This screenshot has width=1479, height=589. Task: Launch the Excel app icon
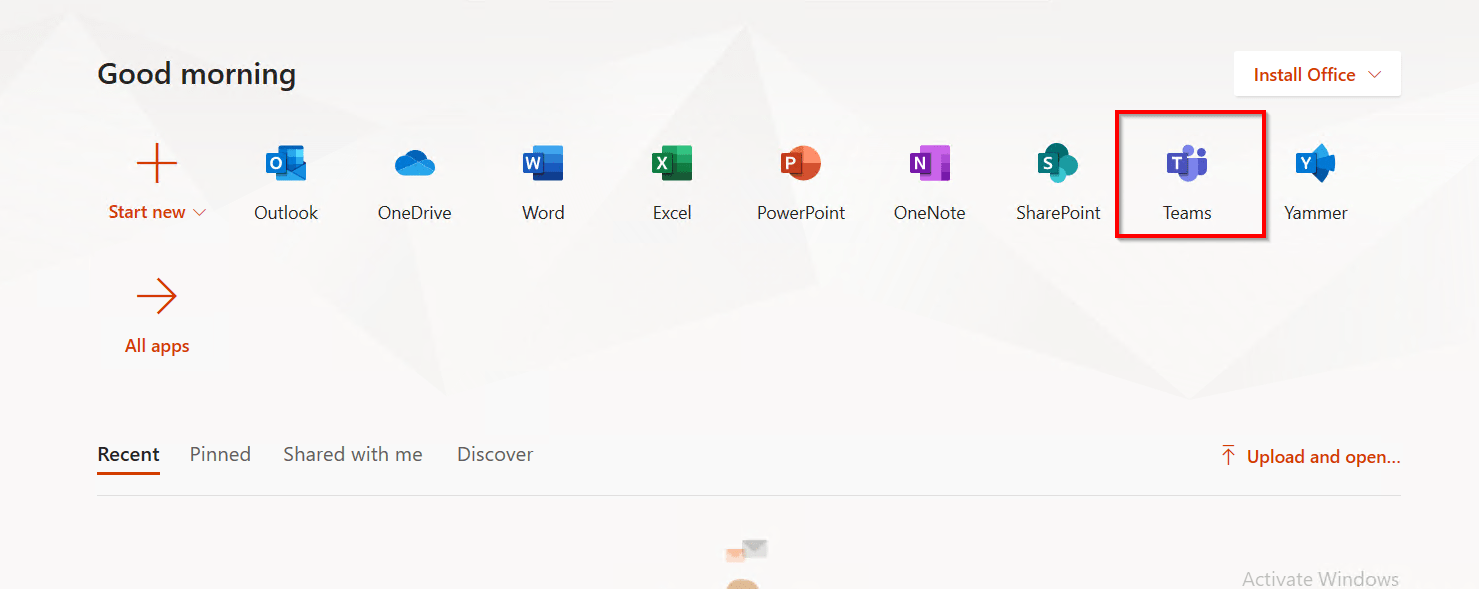point(672,164)
